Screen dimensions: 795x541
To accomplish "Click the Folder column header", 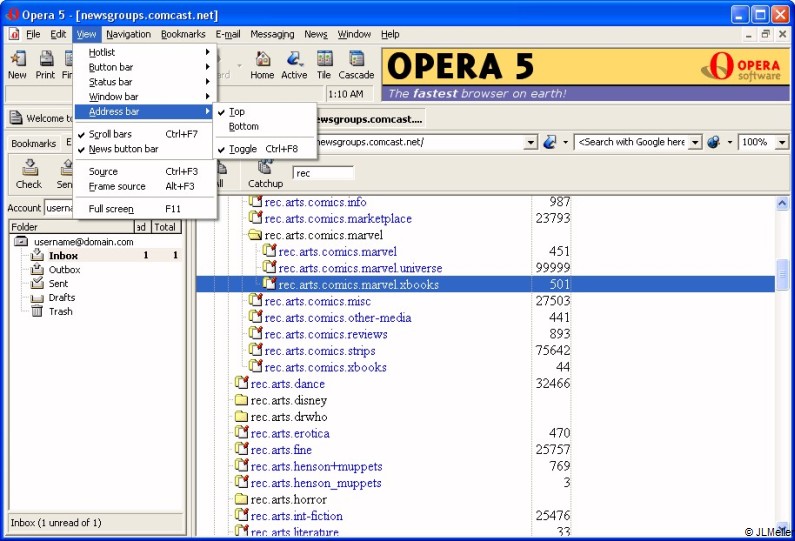I will [71, 227].
